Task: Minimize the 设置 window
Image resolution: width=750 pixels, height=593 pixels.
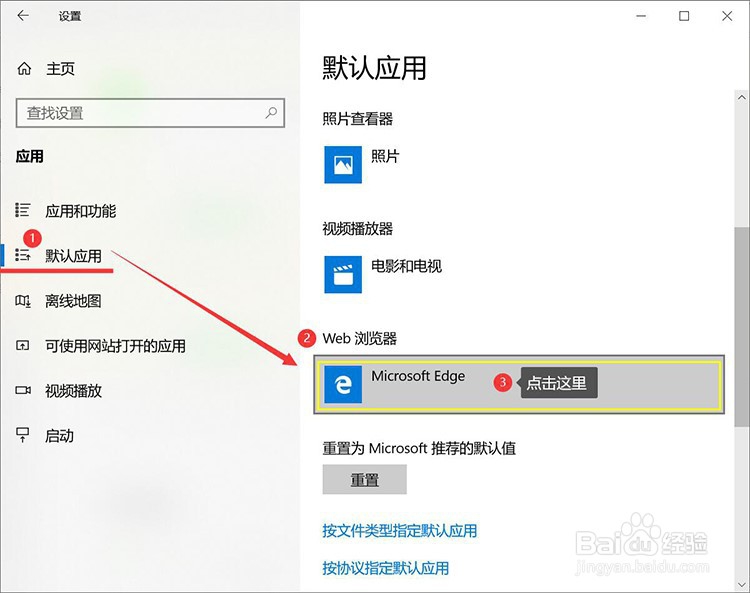Action: 641,16
